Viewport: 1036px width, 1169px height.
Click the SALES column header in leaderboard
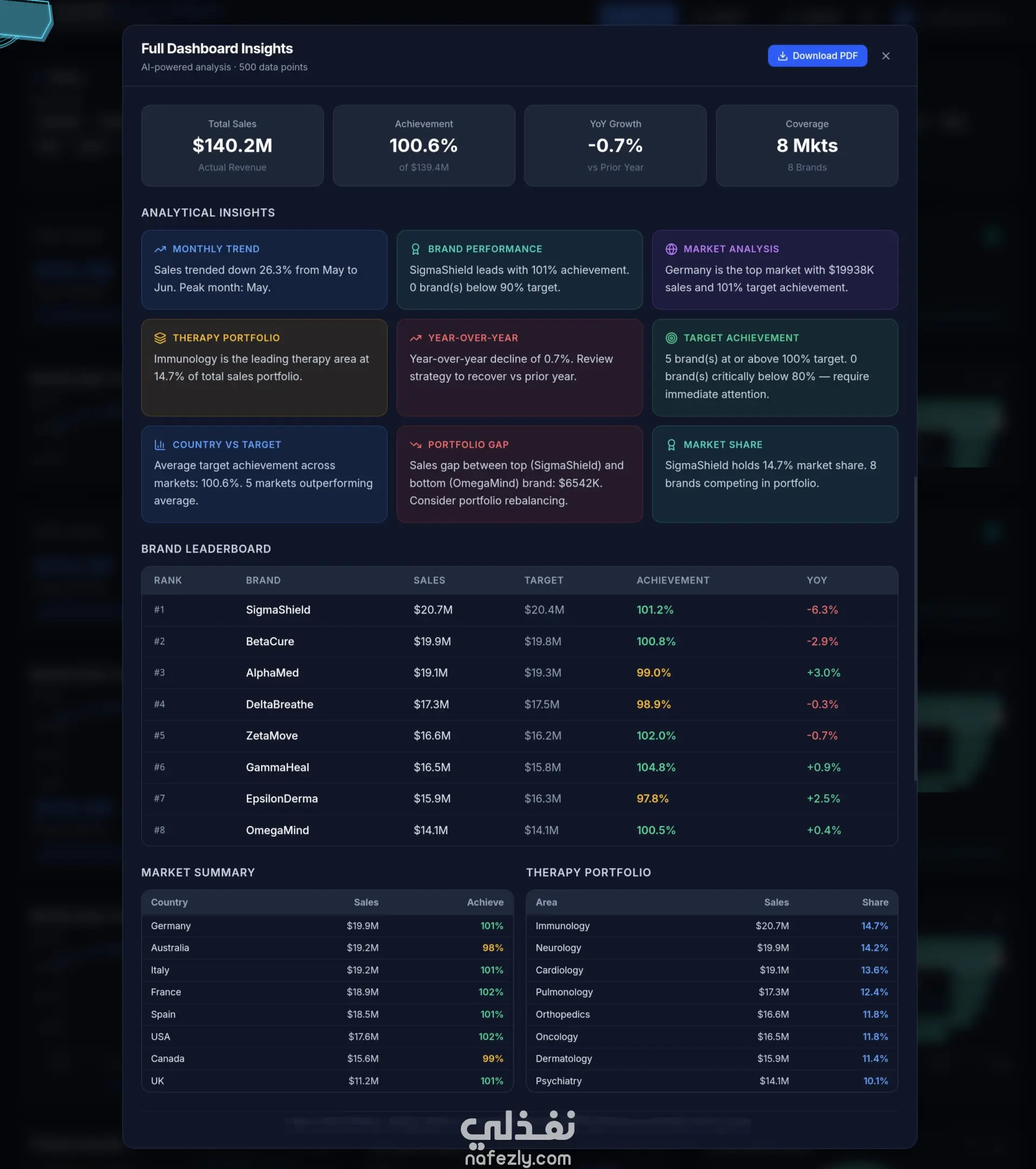click(429, 580)
